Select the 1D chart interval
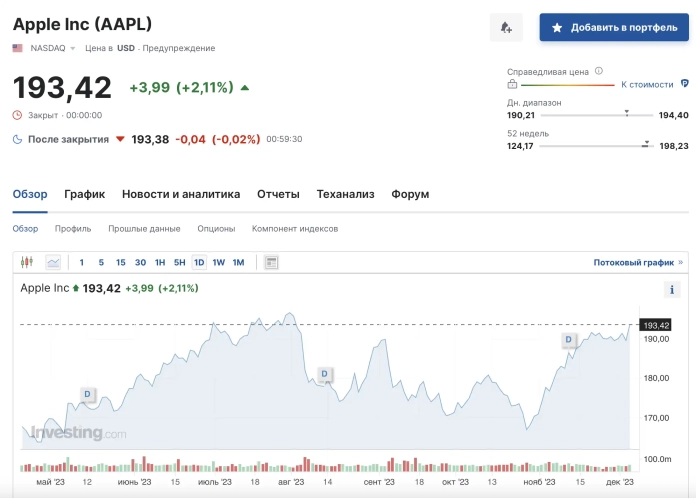 coord(199,262)
